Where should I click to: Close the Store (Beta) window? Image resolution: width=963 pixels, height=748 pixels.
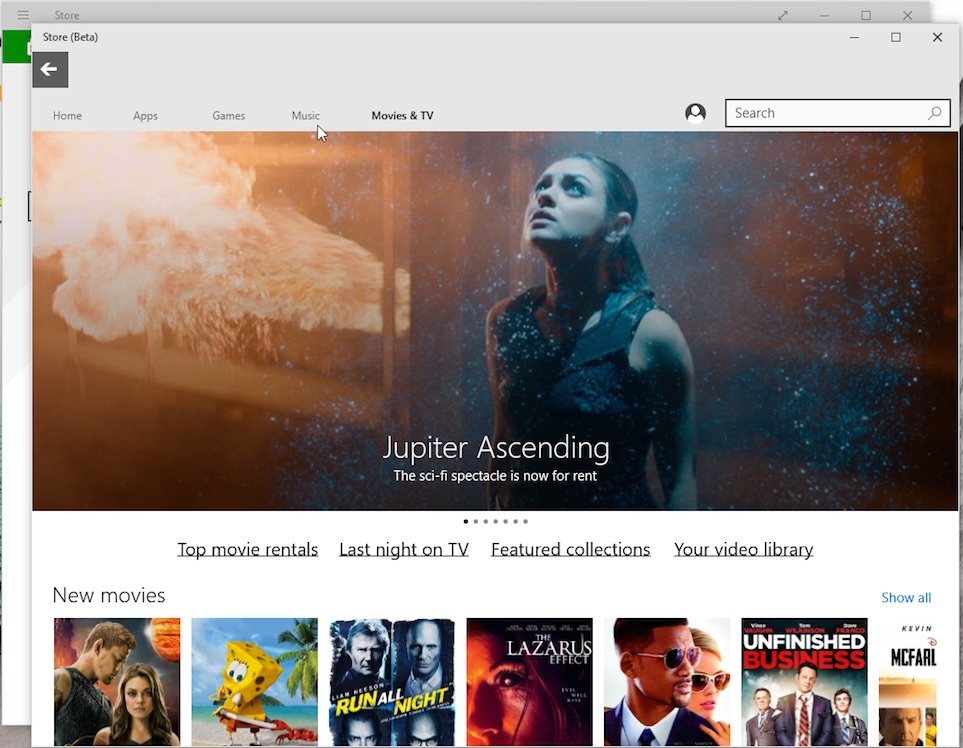click(x=937, y=37)
